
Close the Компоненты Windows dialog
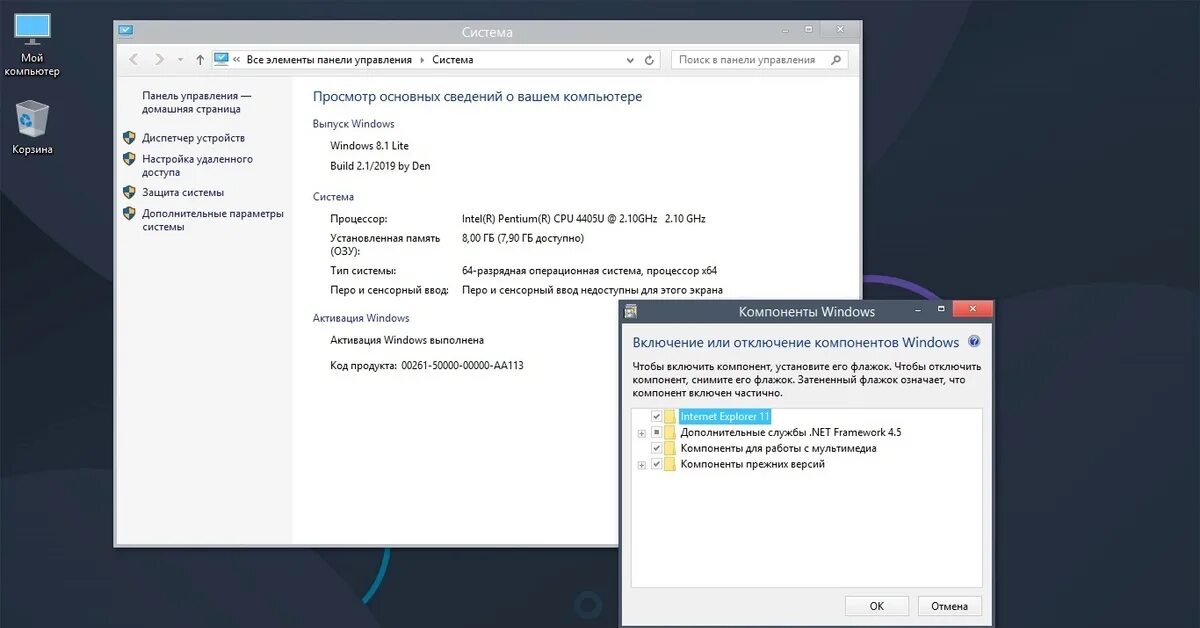tap(971, 310)
